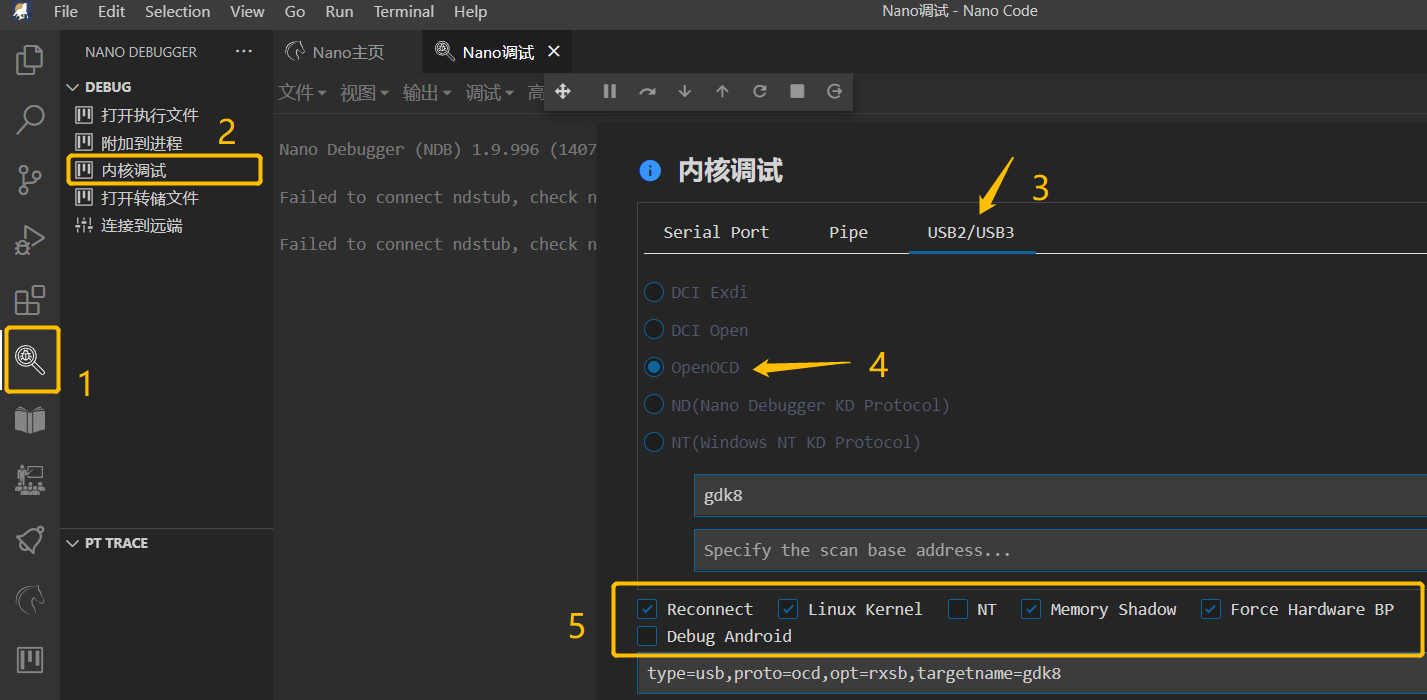Image resolution: width=1427 pixels, height=700 pixels.
Task: Open the Edit menu
Action: point(111,12)
